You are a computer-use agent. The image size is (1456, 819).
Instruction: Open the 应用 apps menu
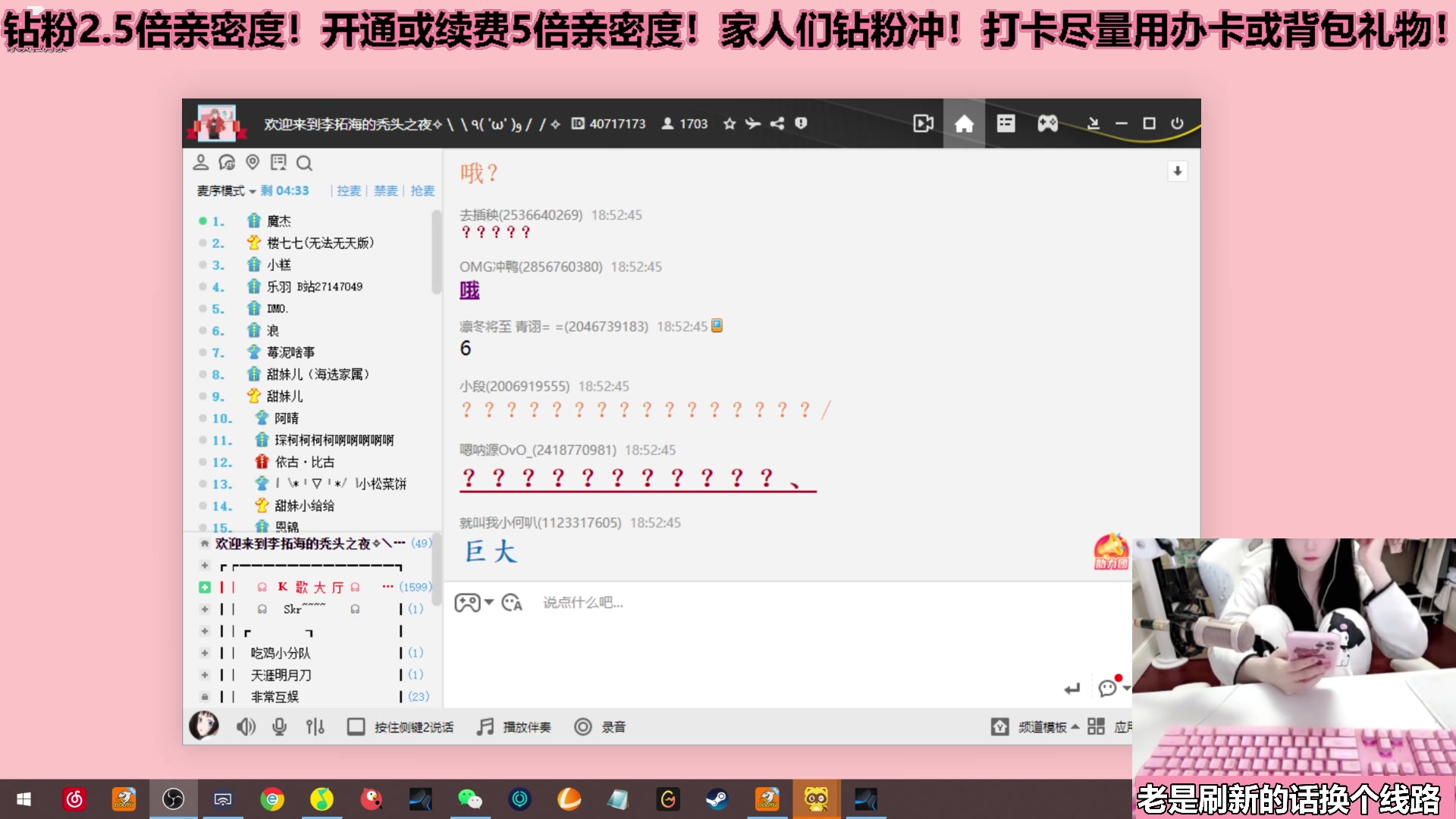coord(1124,726)
